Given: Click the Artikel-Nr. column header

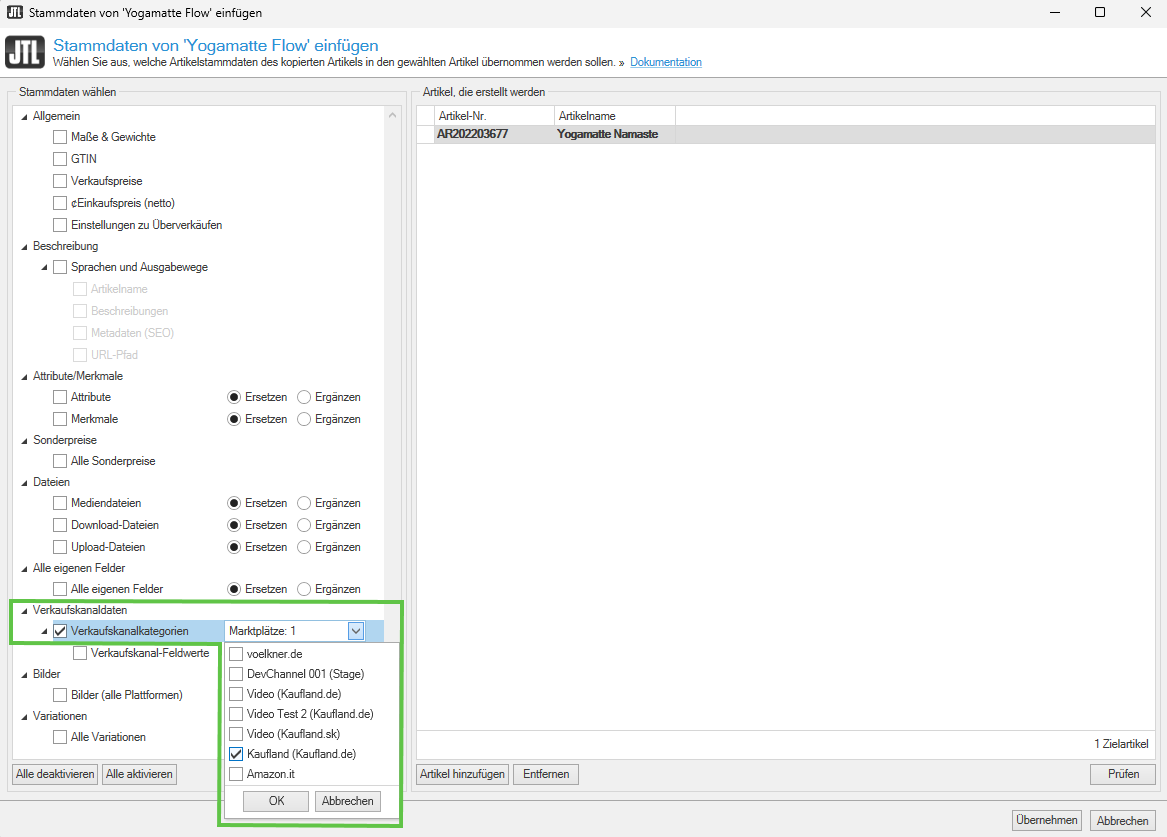Looking at the screenshot, I should point(494,116).
